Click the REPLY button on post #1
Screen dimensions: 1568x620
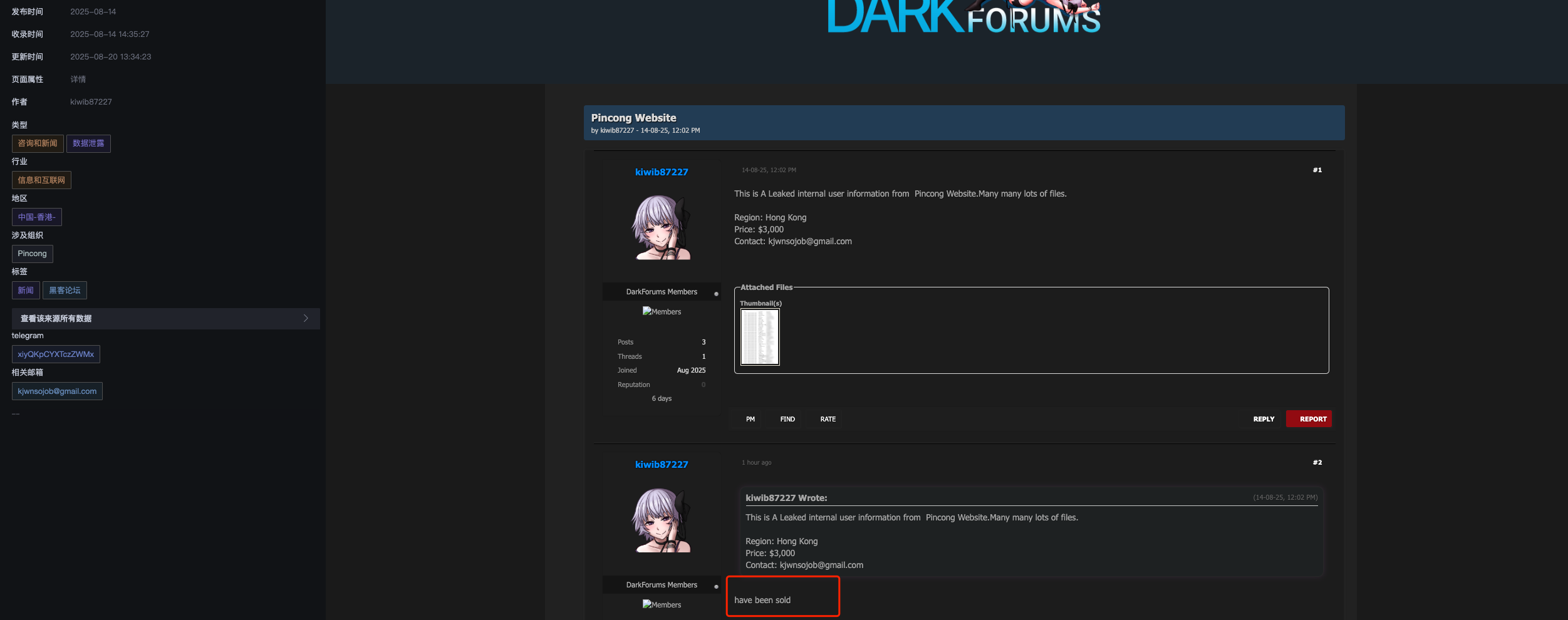(x=1264, y=419)
